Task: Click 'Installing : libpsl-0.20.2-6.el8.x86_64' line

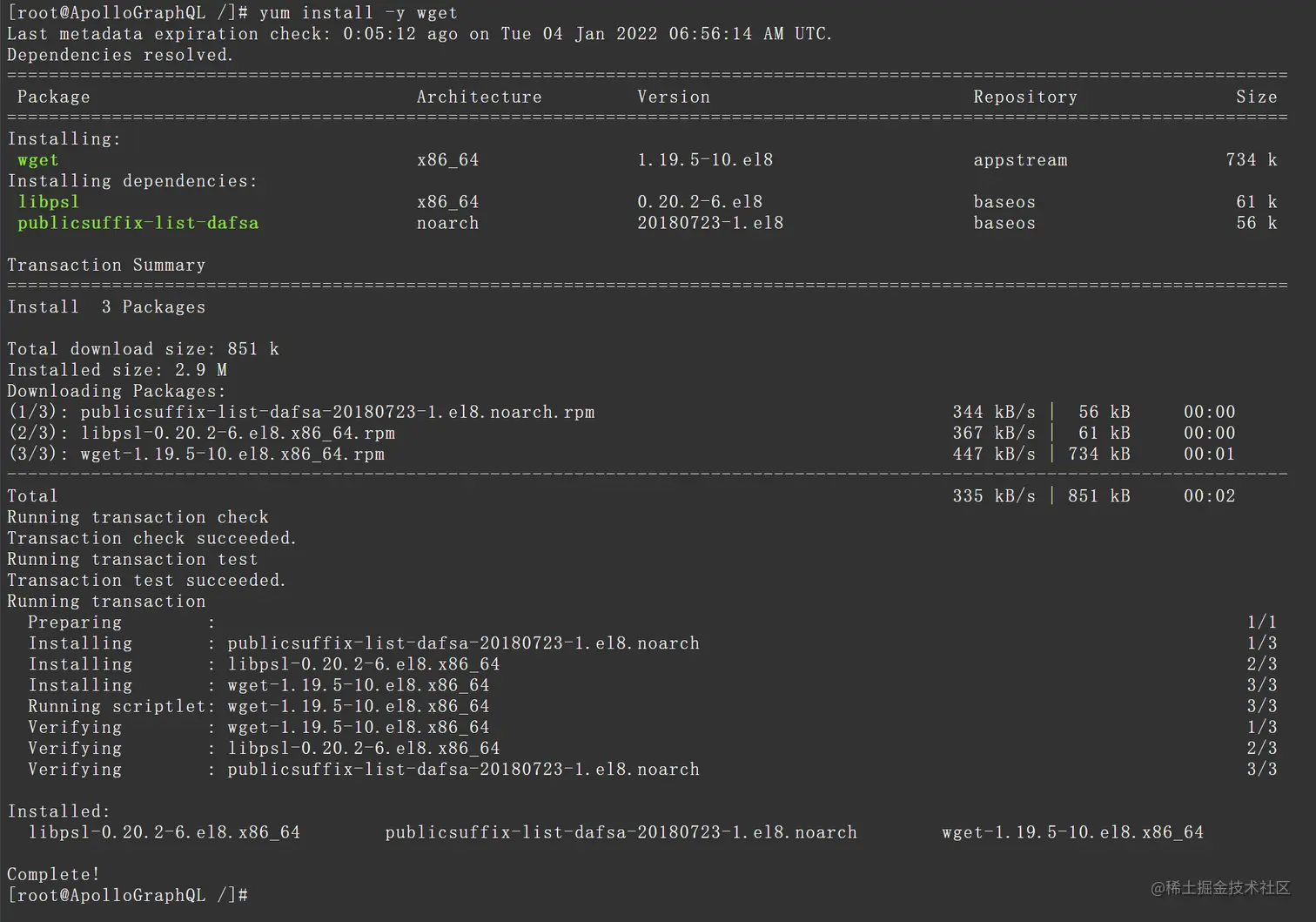Action: [x=652, y=664]
